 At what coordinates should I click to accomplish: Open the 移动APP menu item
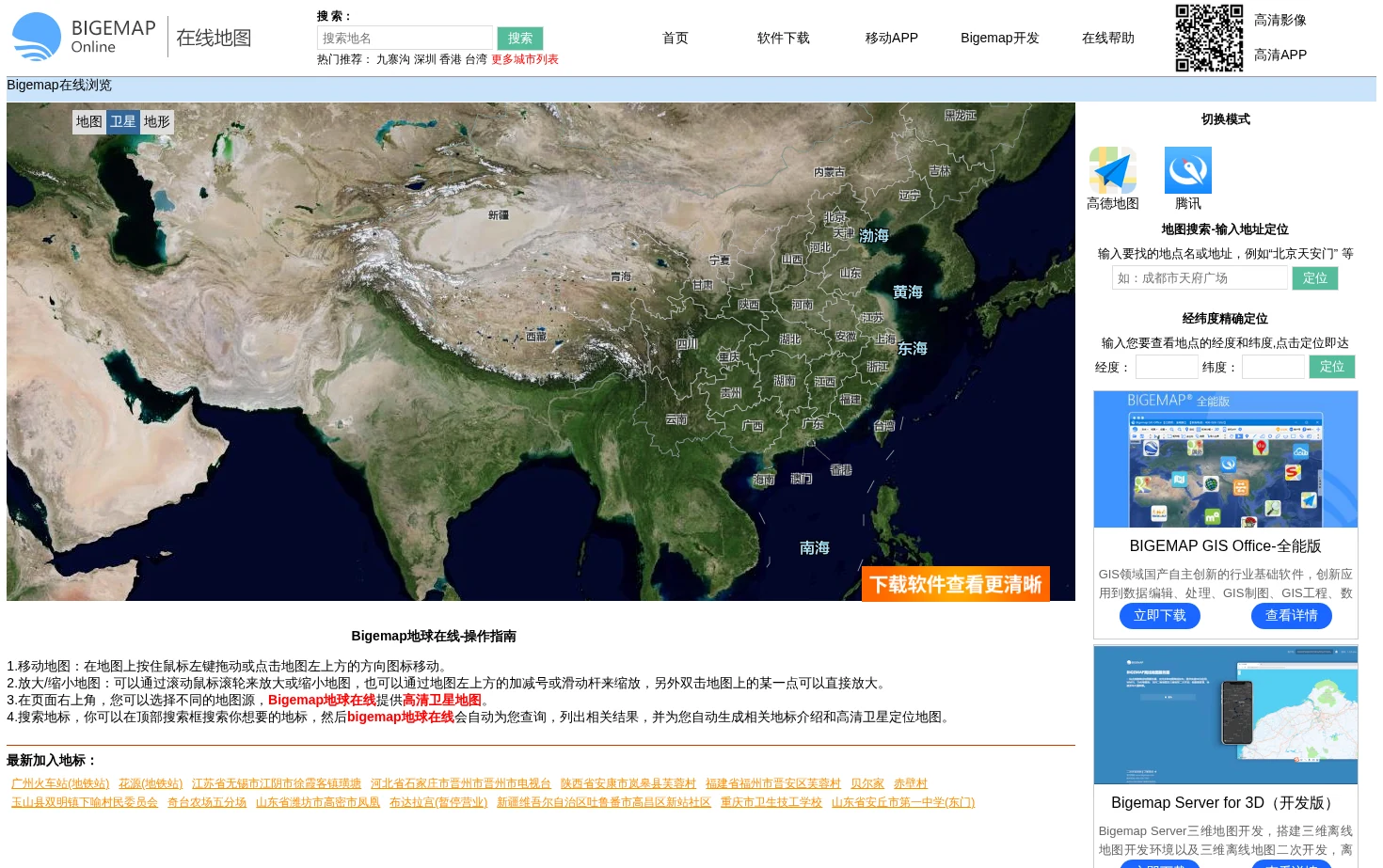click(892, 38)
